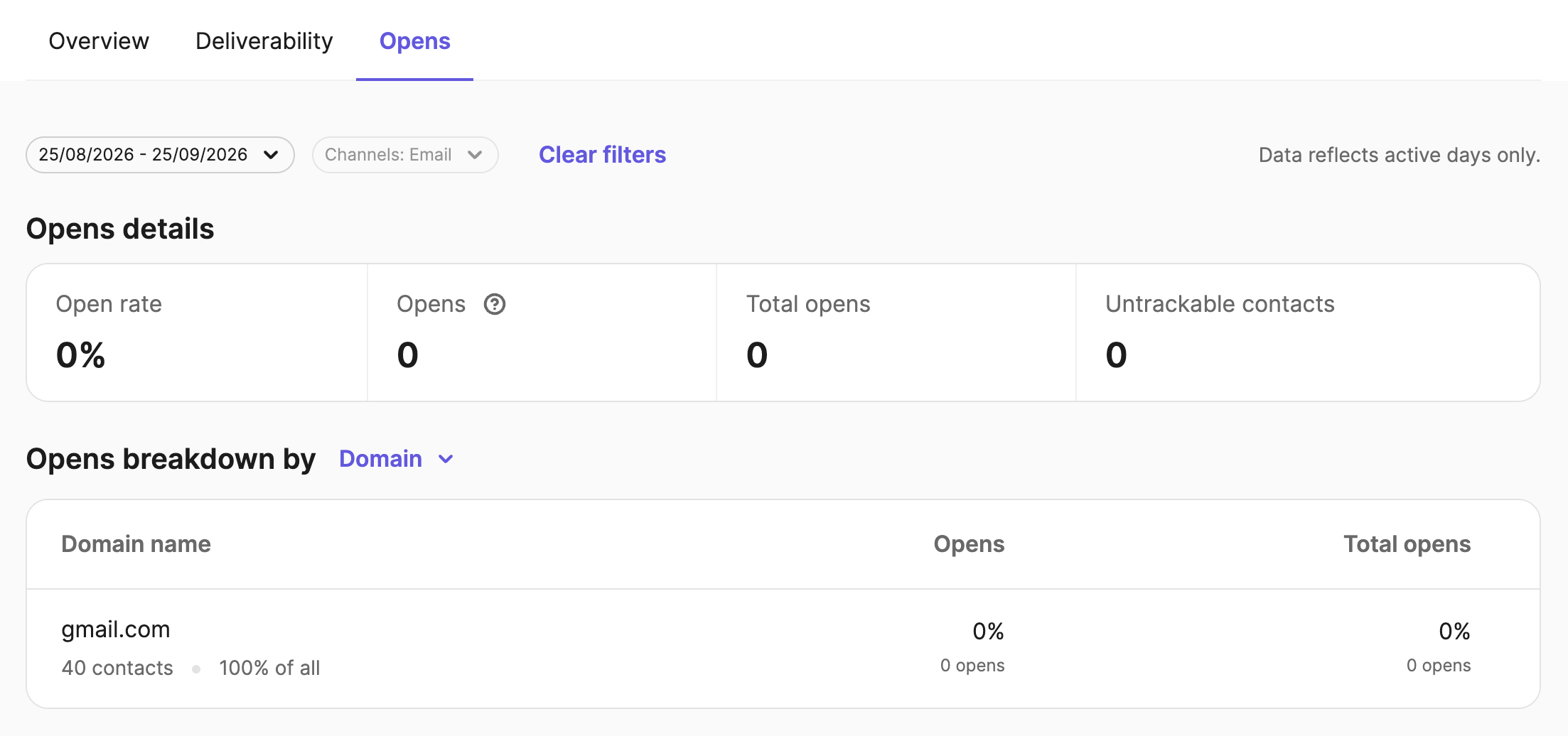This screenshot has height=736, width=1568.
Task: Click the date range chevron arrow
Action: [x=271, y=155]
